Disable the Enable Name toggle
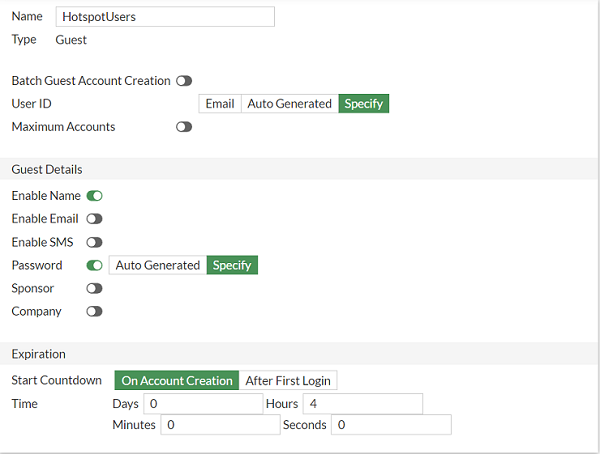 click(95, 196)
